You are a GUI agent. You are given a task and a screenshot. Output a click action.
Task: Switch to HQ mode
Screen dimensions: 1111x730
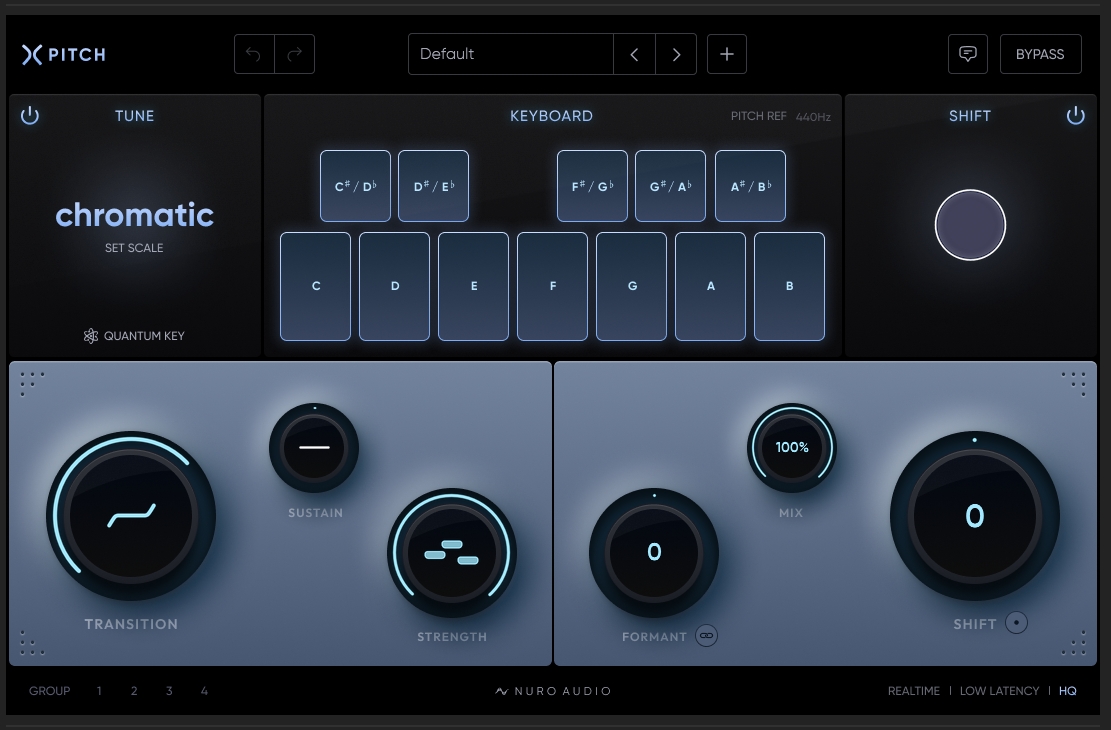(1068, 691)
